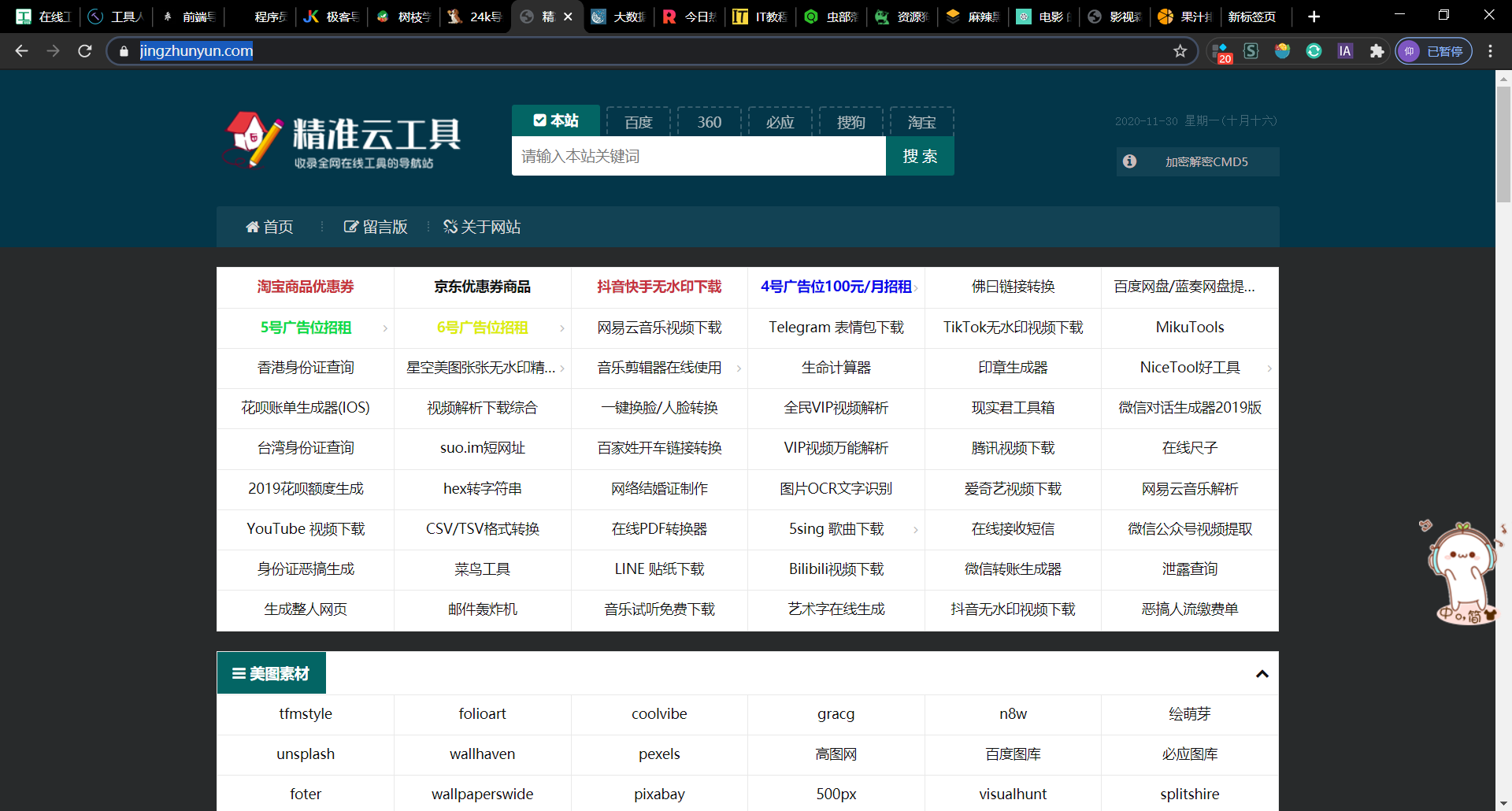Click the 精准云工具 site logo
Image resolution: width=1512 pixels, height=811 pixels.
tap(344, 140)
